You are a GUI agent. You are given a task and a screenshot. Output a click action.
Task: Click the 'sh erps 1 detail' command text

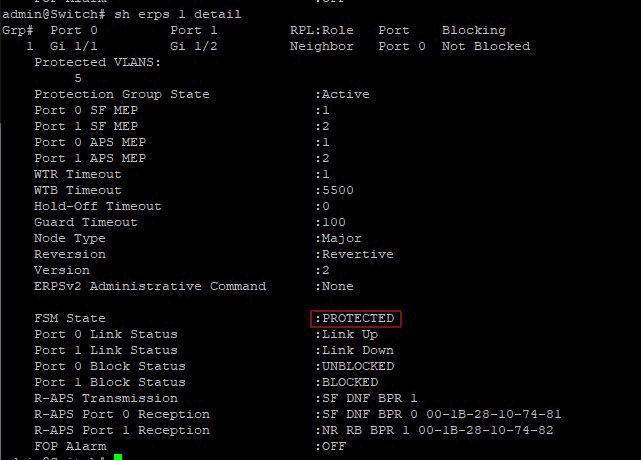point(176,14)
